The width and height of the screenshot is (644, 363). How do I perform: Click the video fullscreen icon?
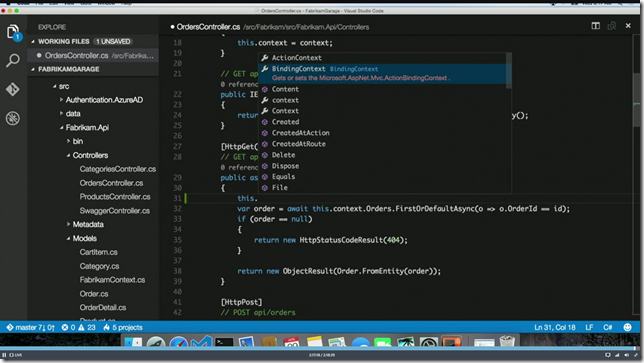(636, 355)
